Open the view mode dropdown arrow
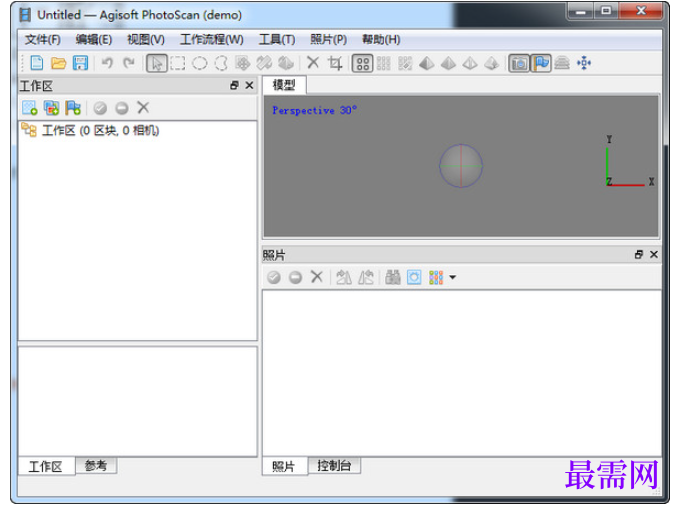677x506 pixels. pyautogui.click(x=452, y=278)
